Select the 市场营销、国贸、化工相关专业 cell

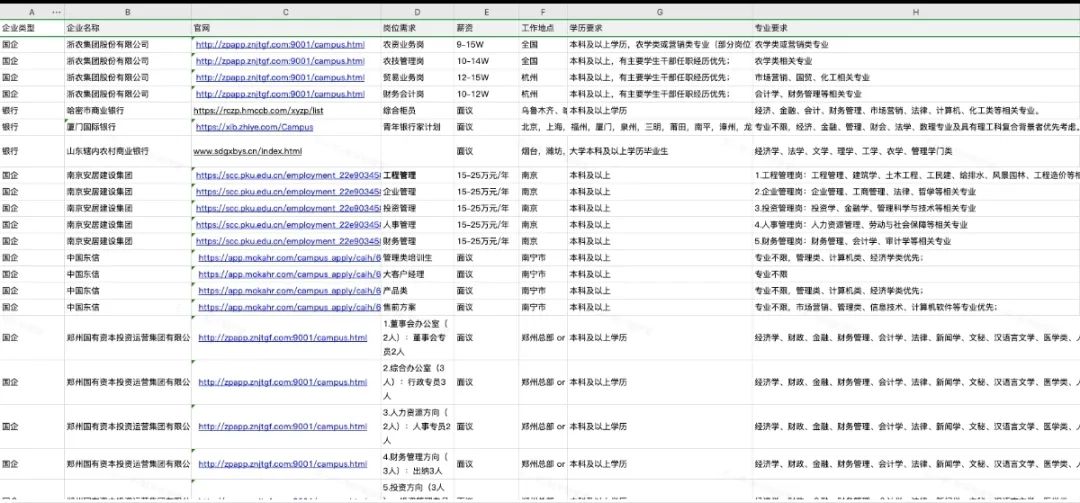pos(916,77)
